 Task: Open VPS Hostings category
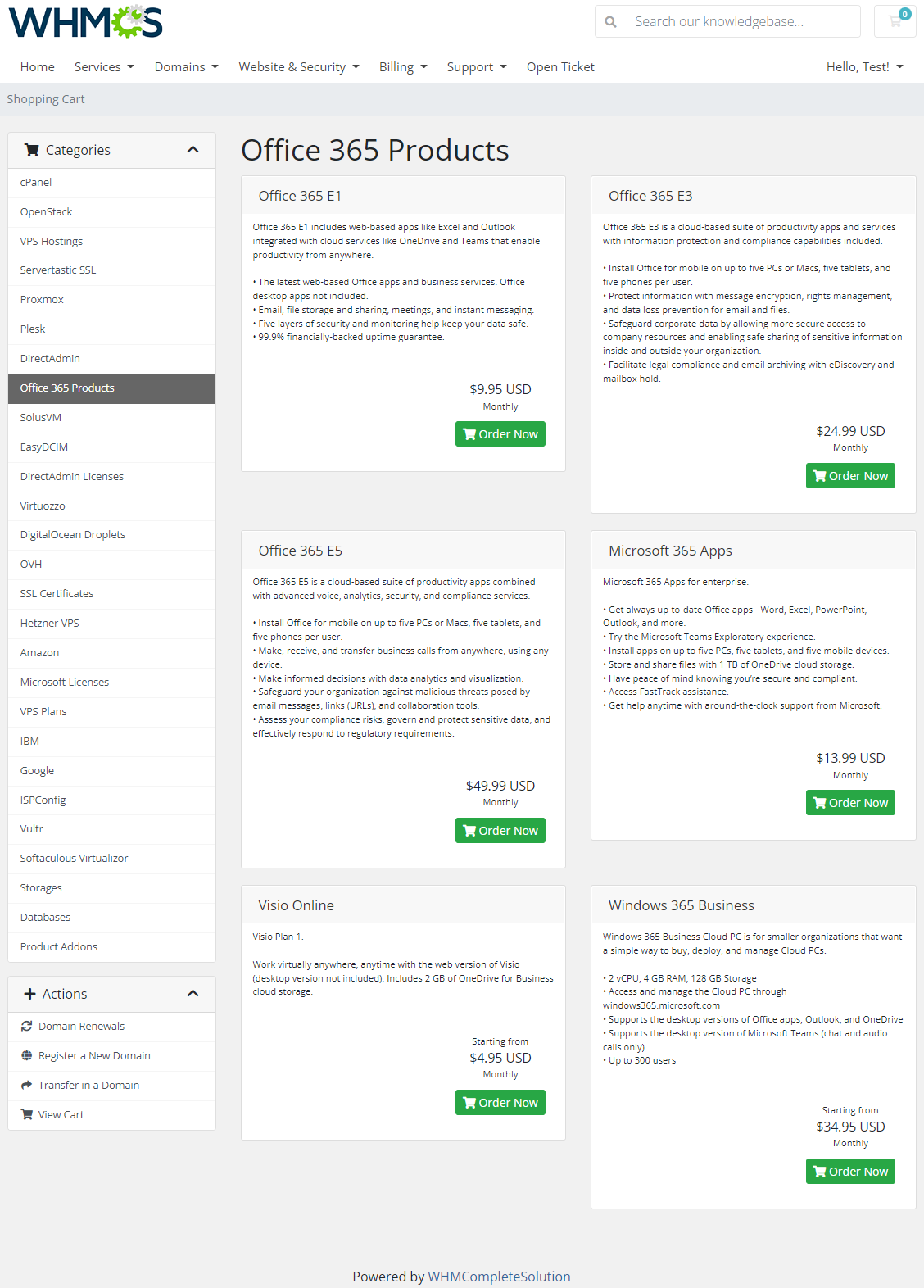coord(112,242)
